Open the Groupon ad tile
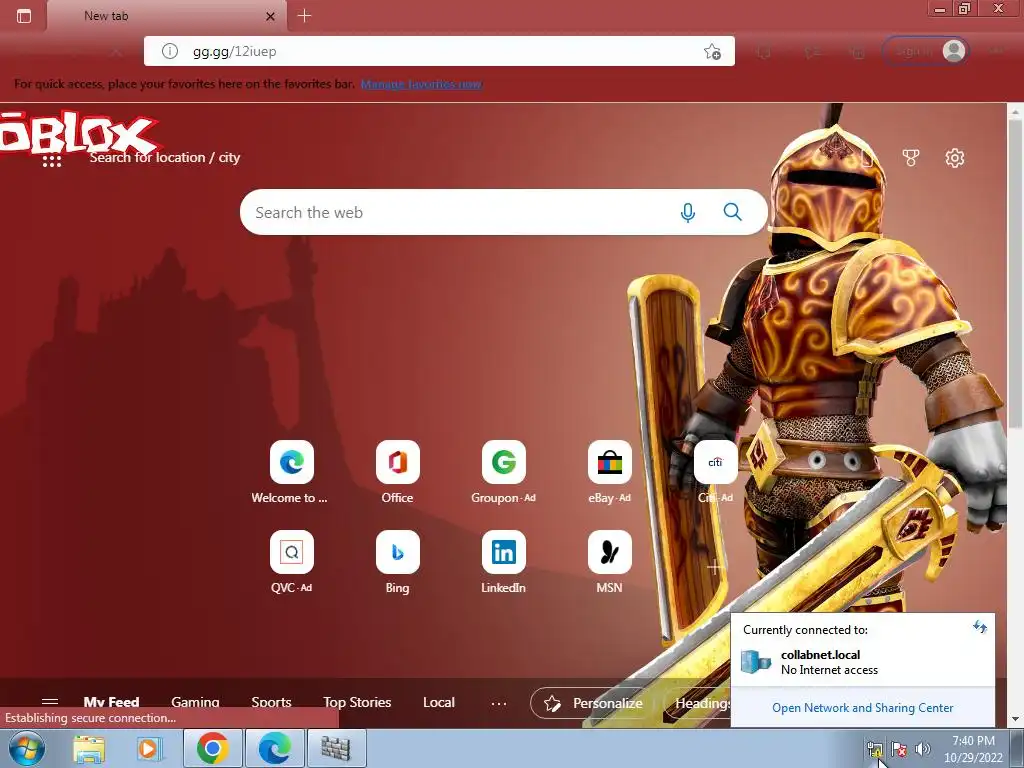This screenshot has width=1024, height=768. click(504, 472)
